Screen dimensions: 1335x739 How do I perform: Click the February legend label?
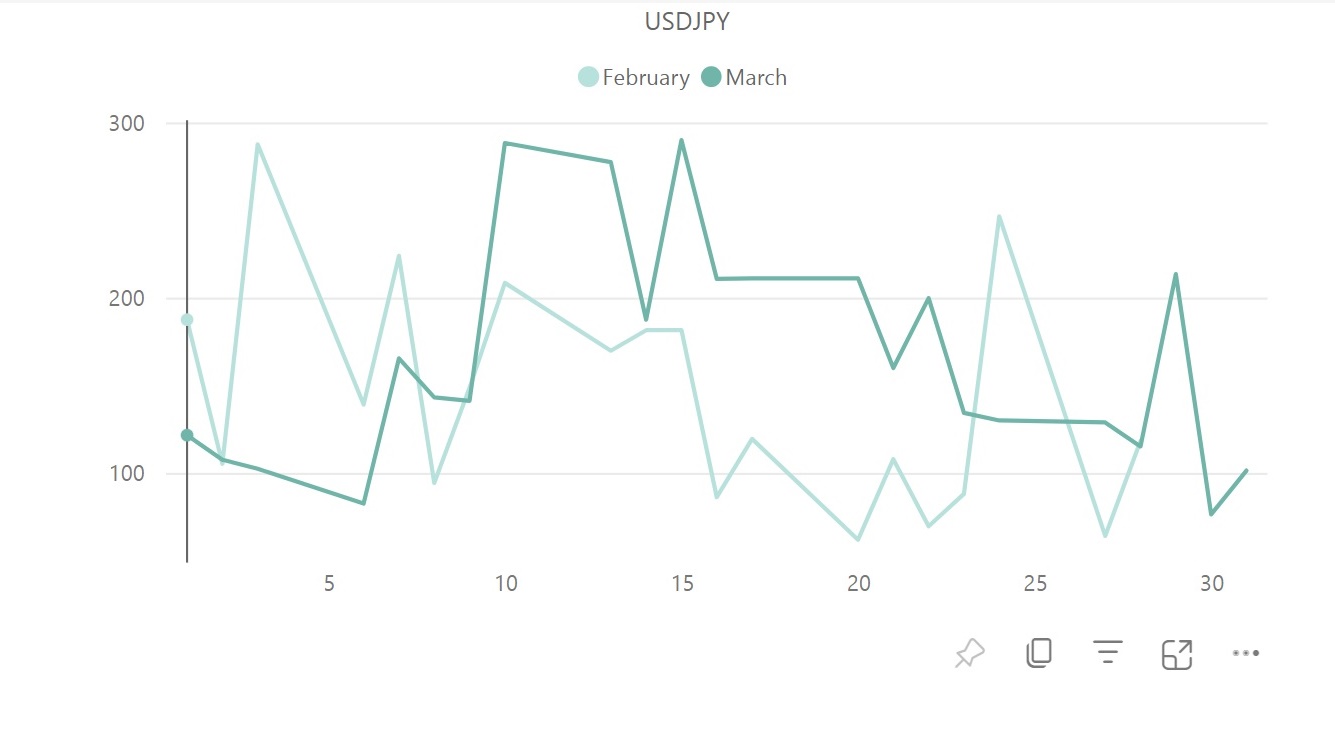tap(646, 78)
